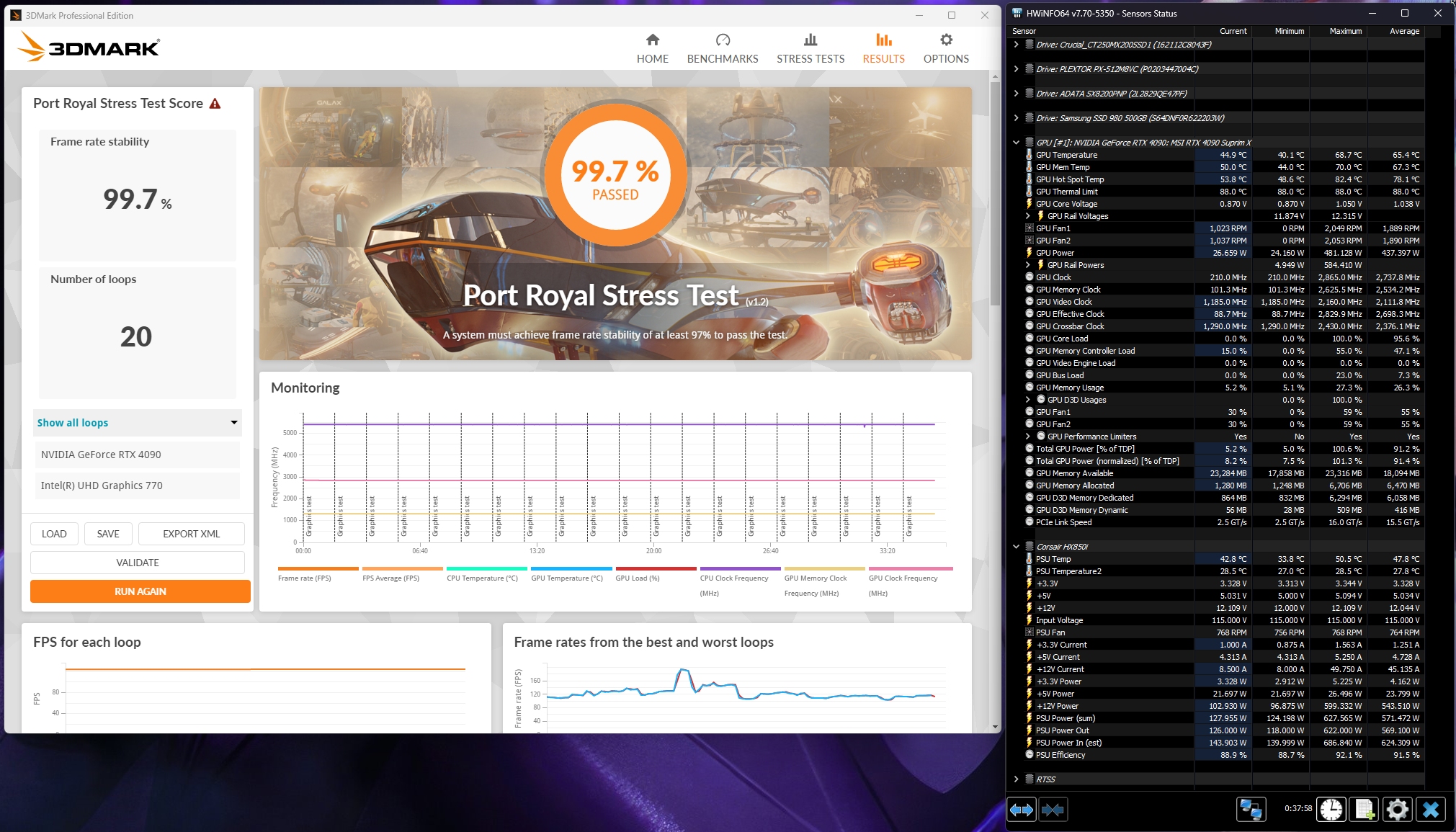The image size is (1456, 832).
Task: Open the Show all loops dropdown
Action: point(137,423)
